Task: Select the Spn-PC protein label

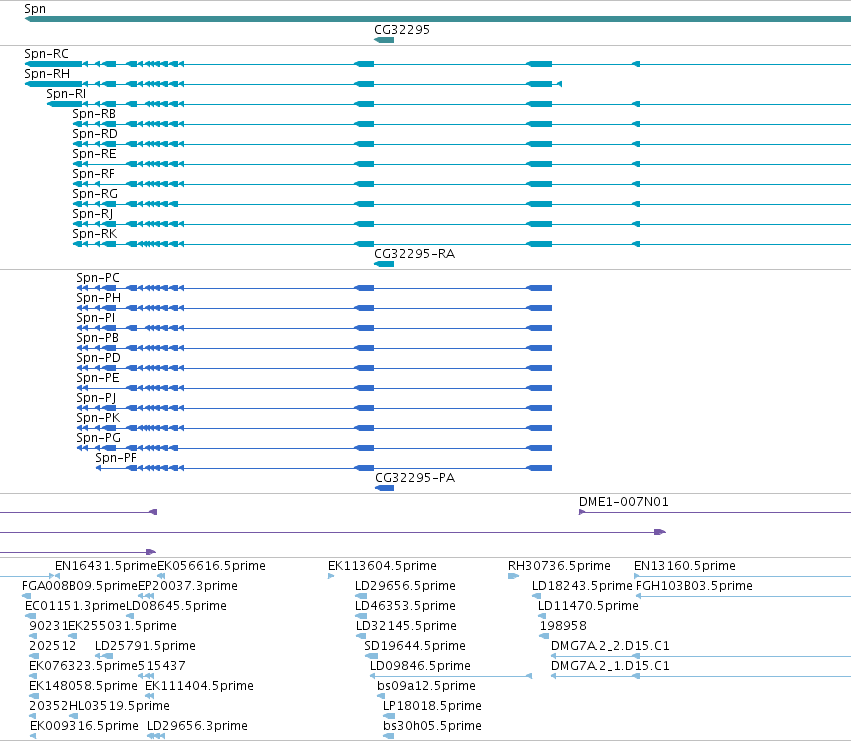Action: [98, 278]
